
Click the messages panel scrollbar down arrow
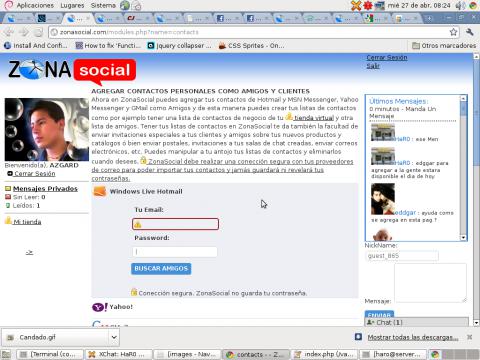[x=463, y=238]
